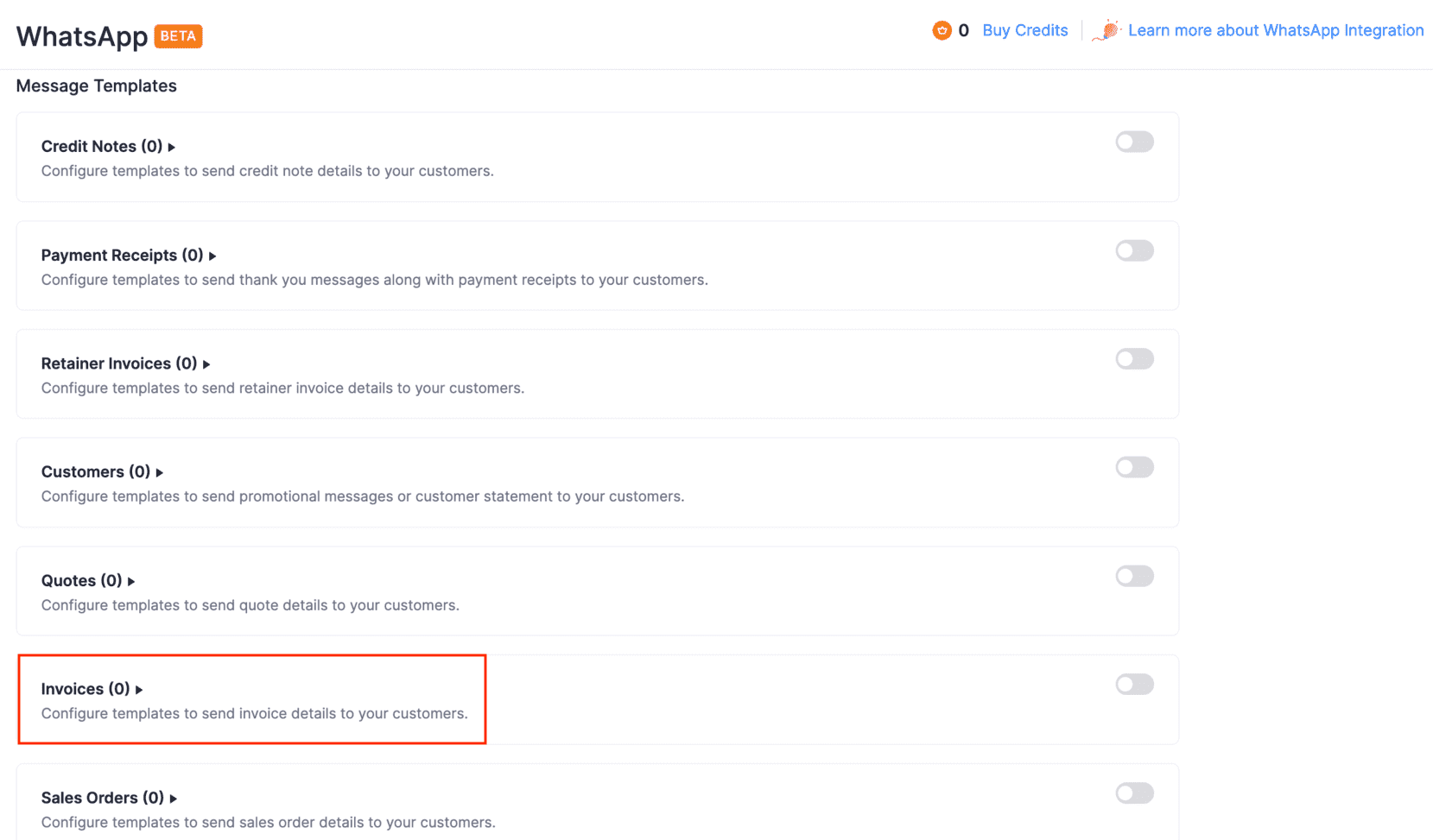Expand the Quotes (0) disclosure arrow
This screenshot has width=1433, height=840.
[131, 582]
